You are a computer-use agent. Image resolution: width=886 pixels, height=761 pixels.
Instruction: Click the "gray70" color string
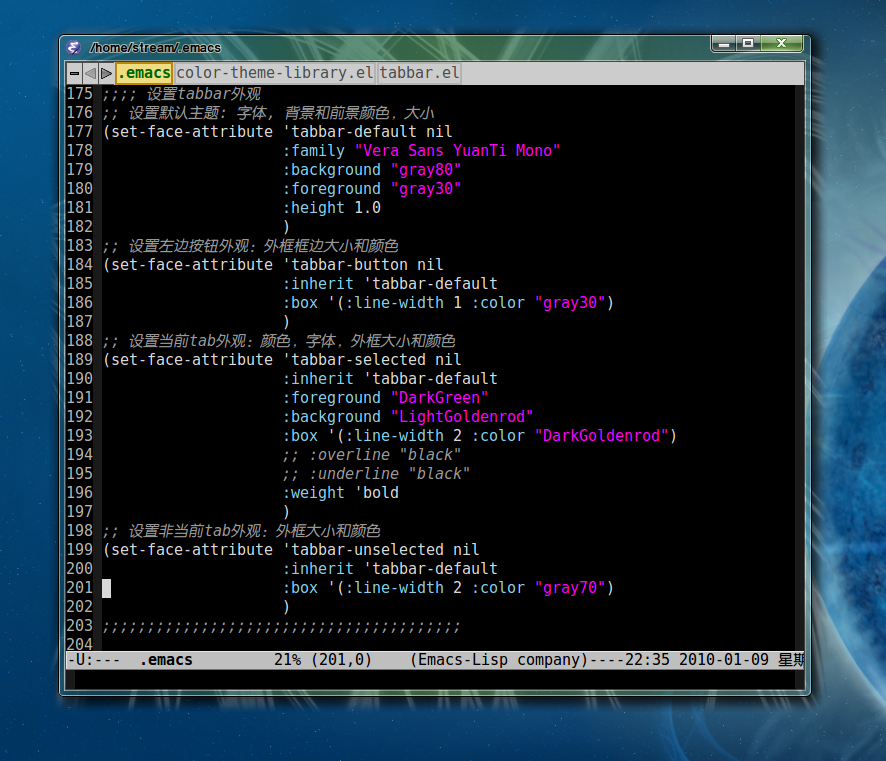[x=570, y=588]
